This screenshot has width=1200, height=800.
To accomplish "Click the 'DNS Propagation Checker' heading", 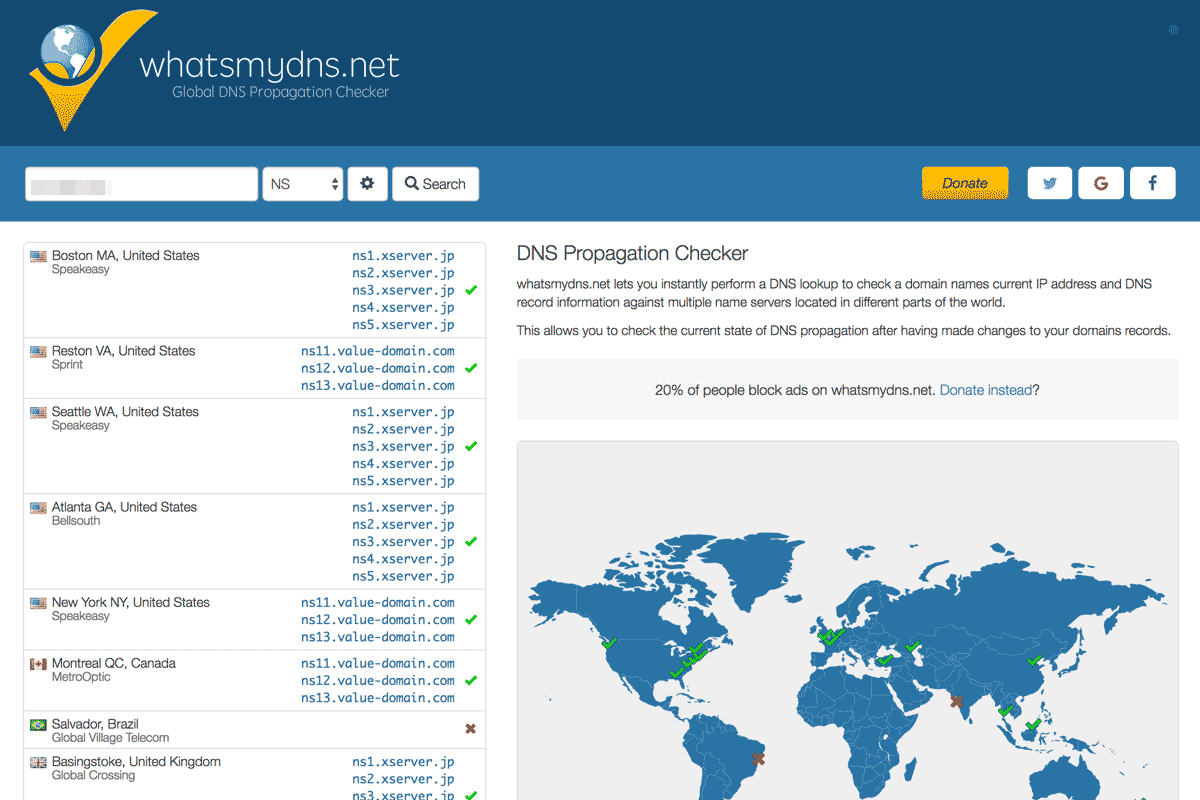I will (x=632, y=254).
